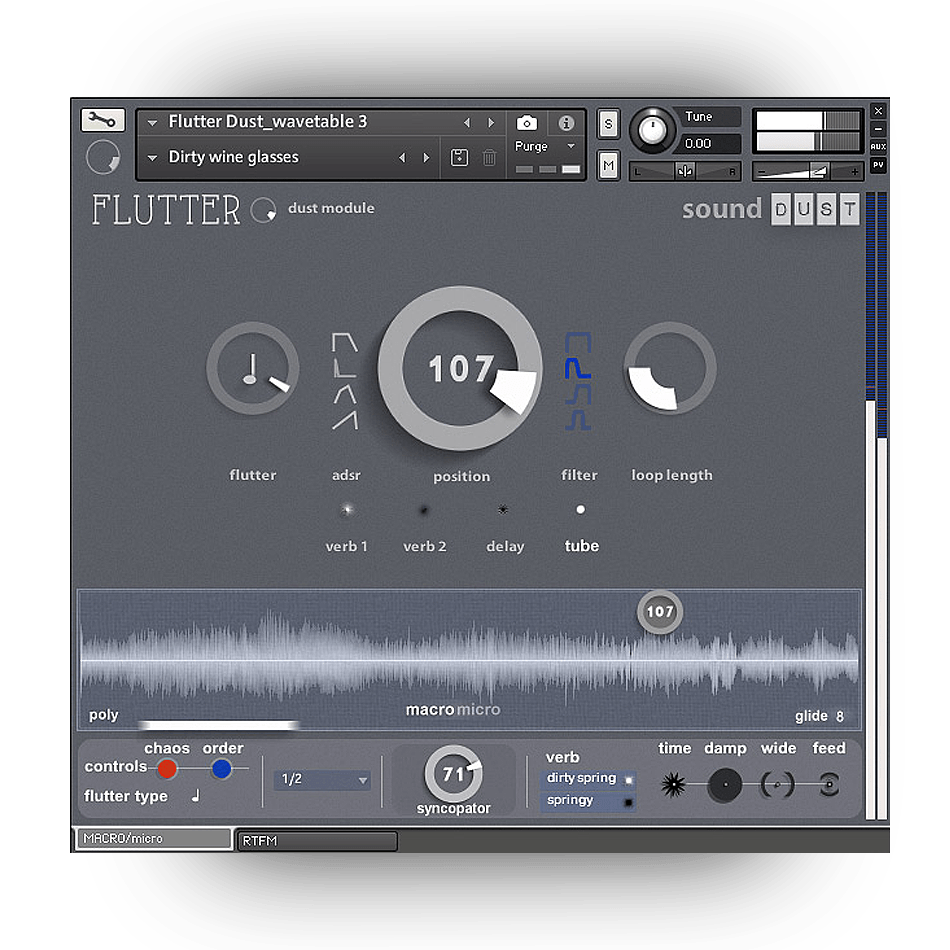Go to previous instrument with left arrow
Image resolution: width=950 pixels, height=950 pixels.
(x=467, y=122)
